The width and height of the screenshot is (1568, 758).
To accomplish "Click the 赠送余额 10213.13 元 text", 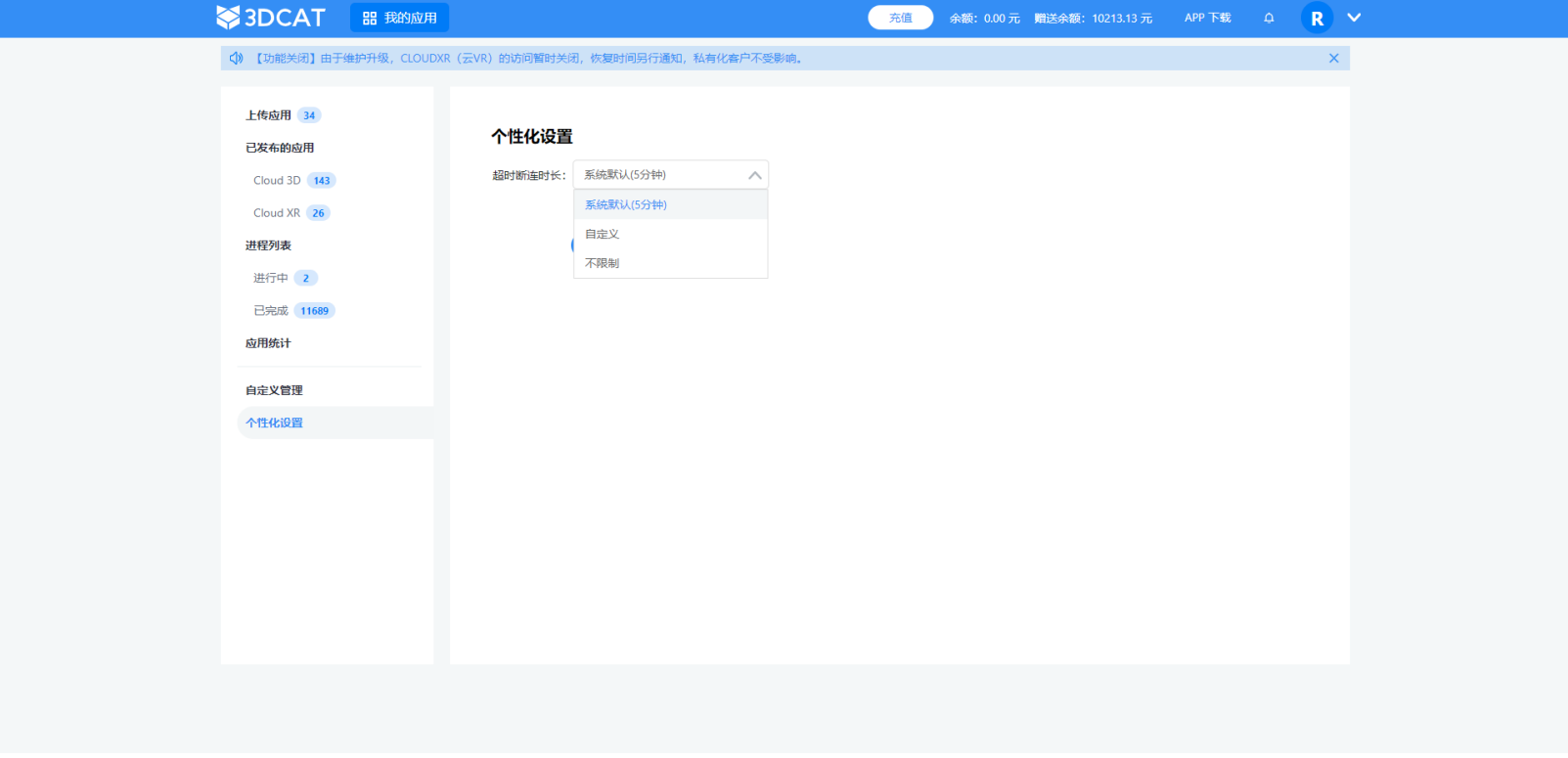I will 1094,18.
